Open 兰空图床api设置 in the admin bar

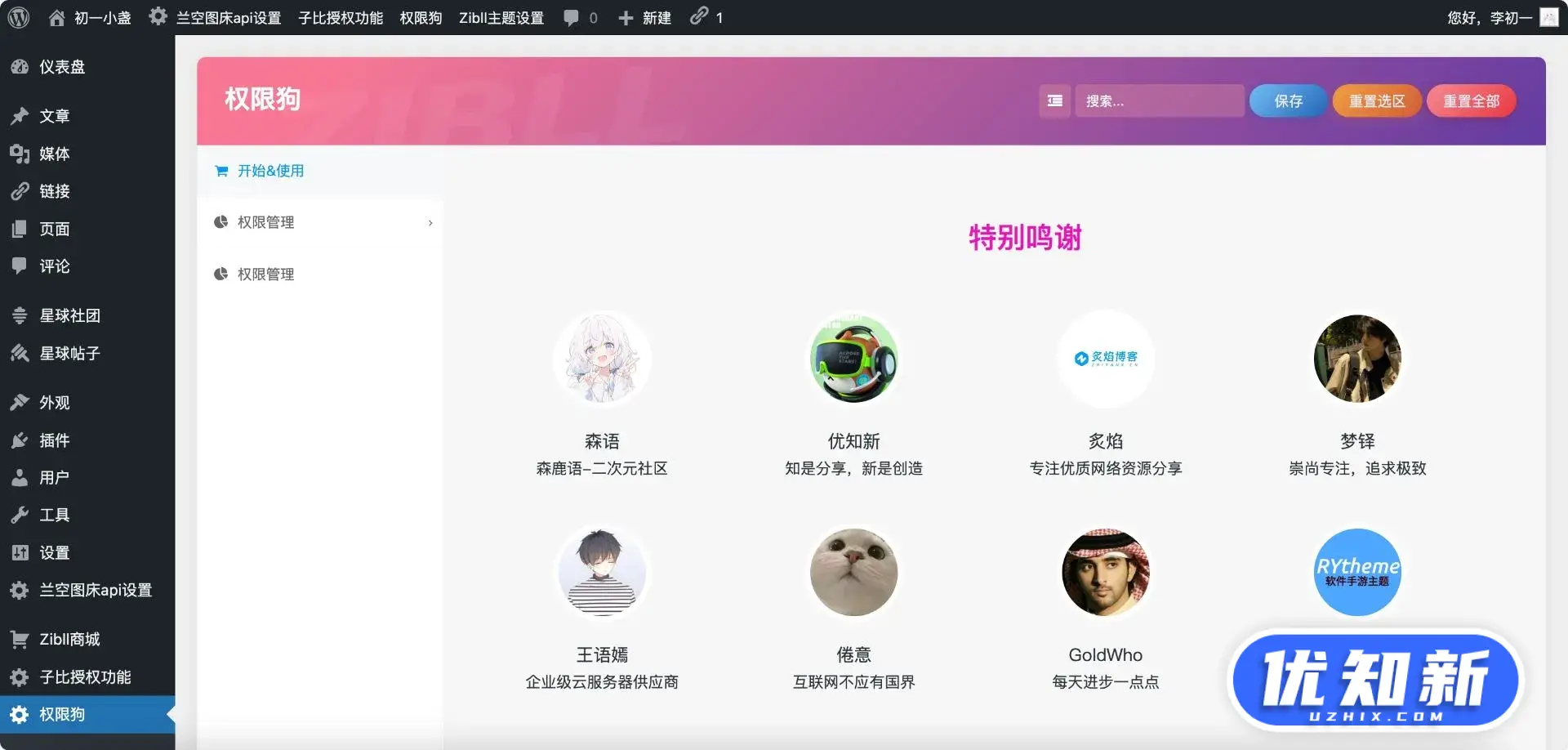point(216,17)
